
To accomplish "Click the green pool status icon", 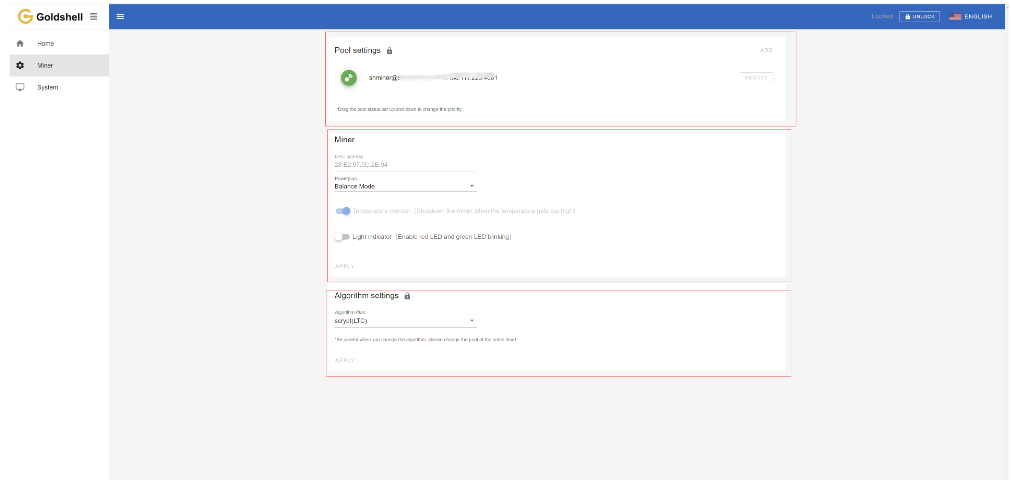I will [x=349, y=78].
